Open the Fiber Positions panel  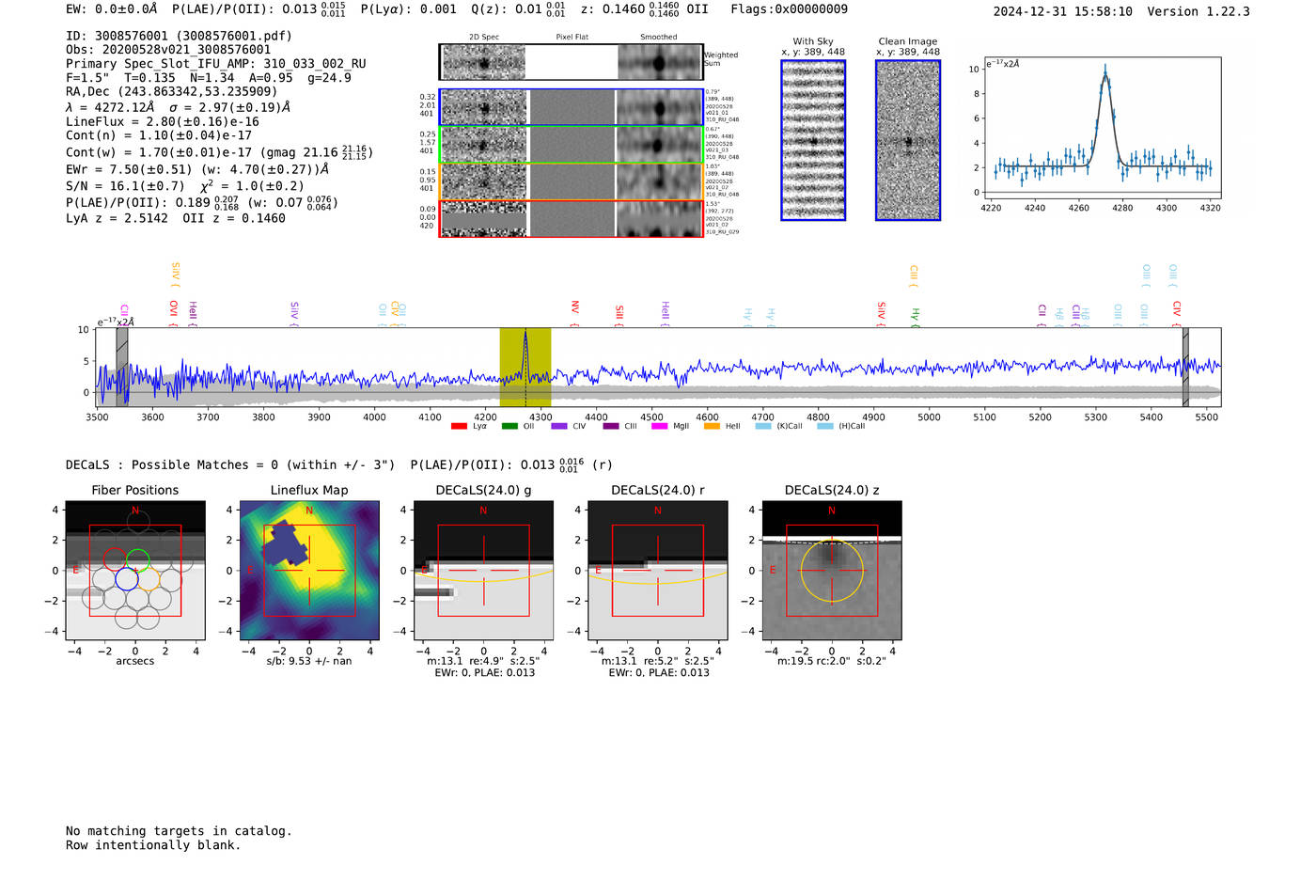tap(135, 571)
